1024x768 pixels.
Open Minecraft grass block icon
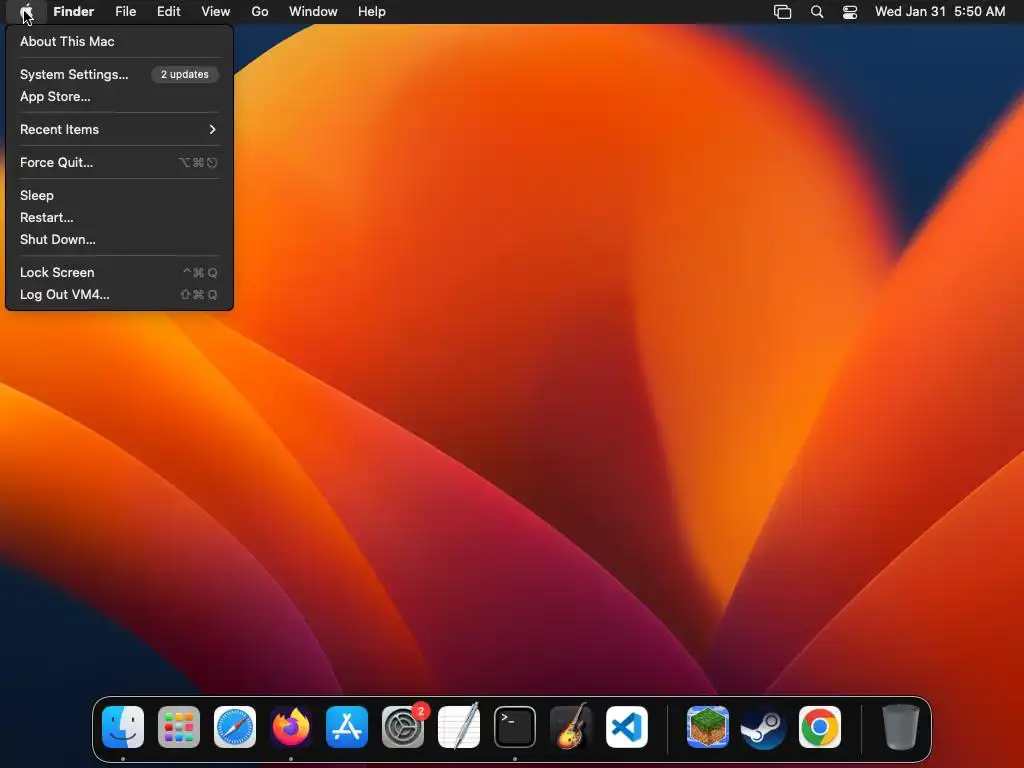coord(708,727)
